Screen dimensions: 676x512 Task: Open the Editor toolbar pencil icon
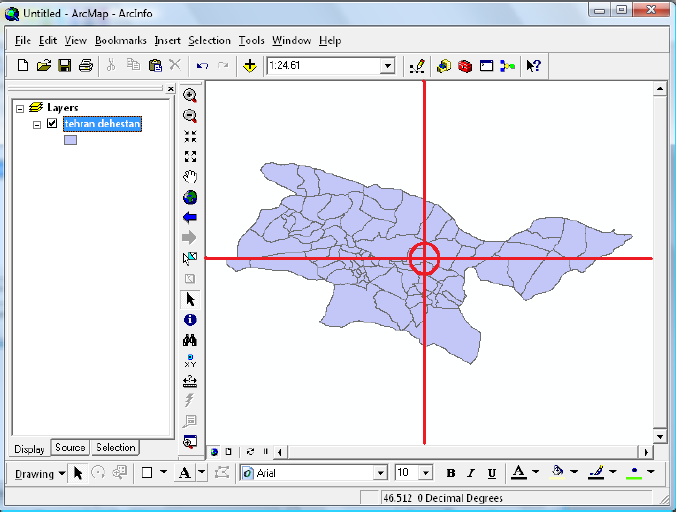(417, 66)
